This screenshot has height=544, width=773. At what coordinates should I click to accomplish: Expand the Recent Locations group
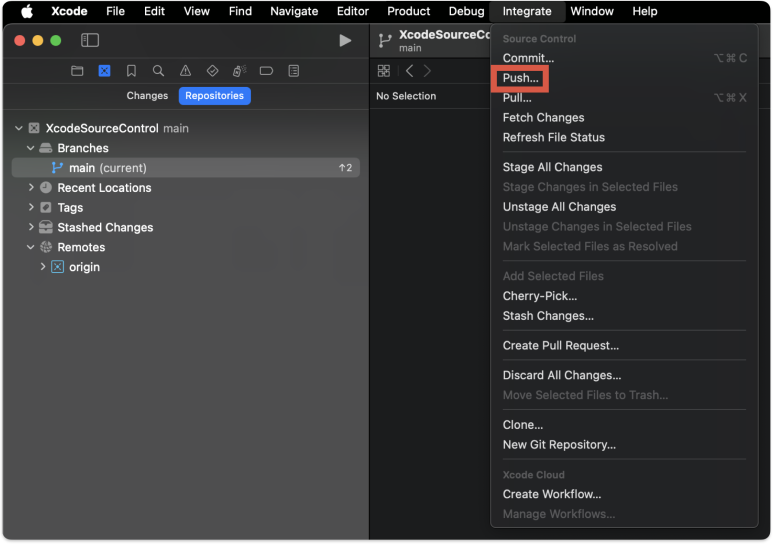click(x=31, y=187)
